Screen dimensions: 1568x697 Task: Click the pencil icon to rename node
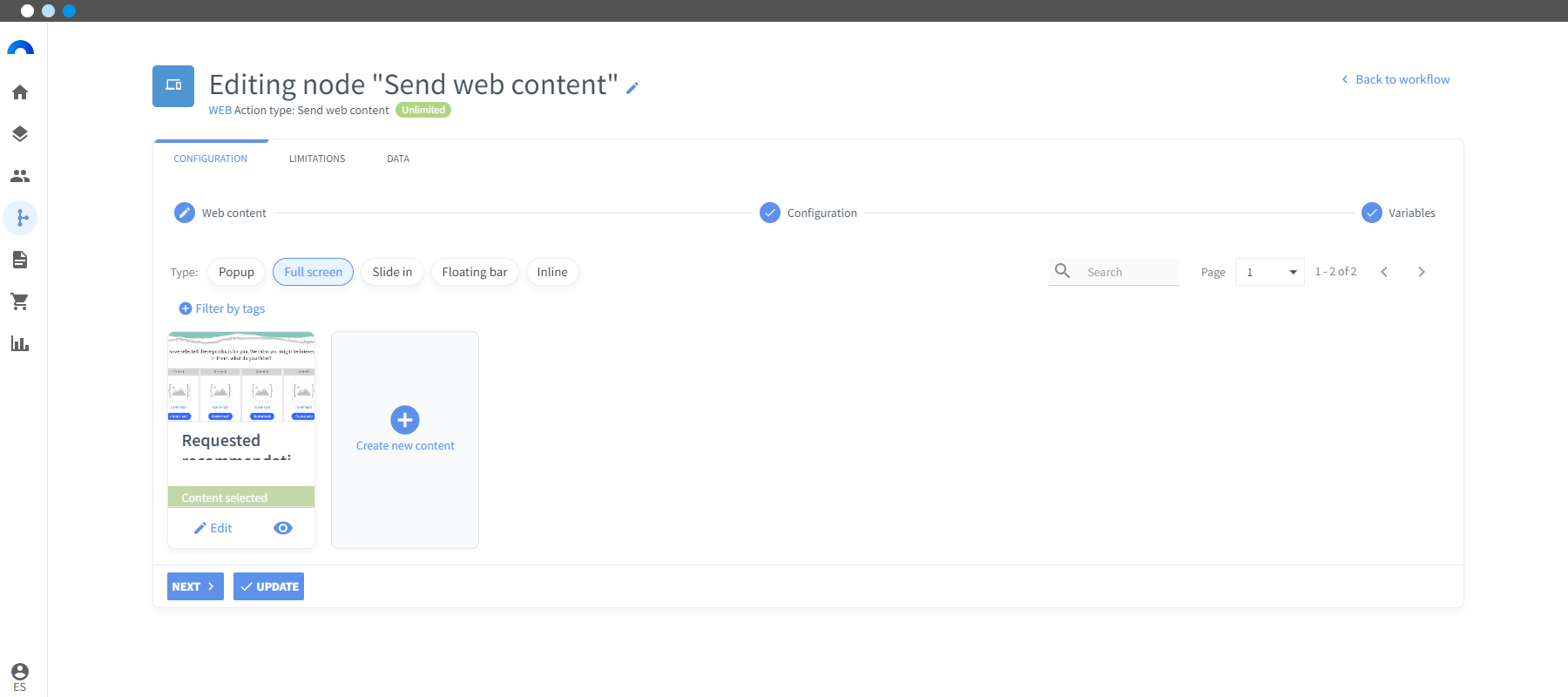[632, 87]
